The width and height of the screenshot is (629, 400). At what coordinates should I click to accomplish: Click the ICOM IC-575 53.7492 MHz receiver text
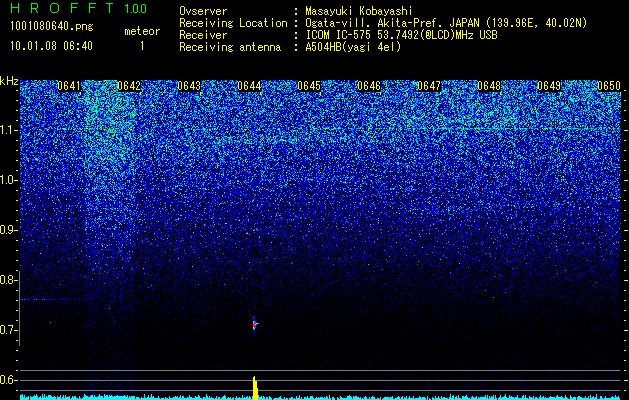(x=401, y=35)
